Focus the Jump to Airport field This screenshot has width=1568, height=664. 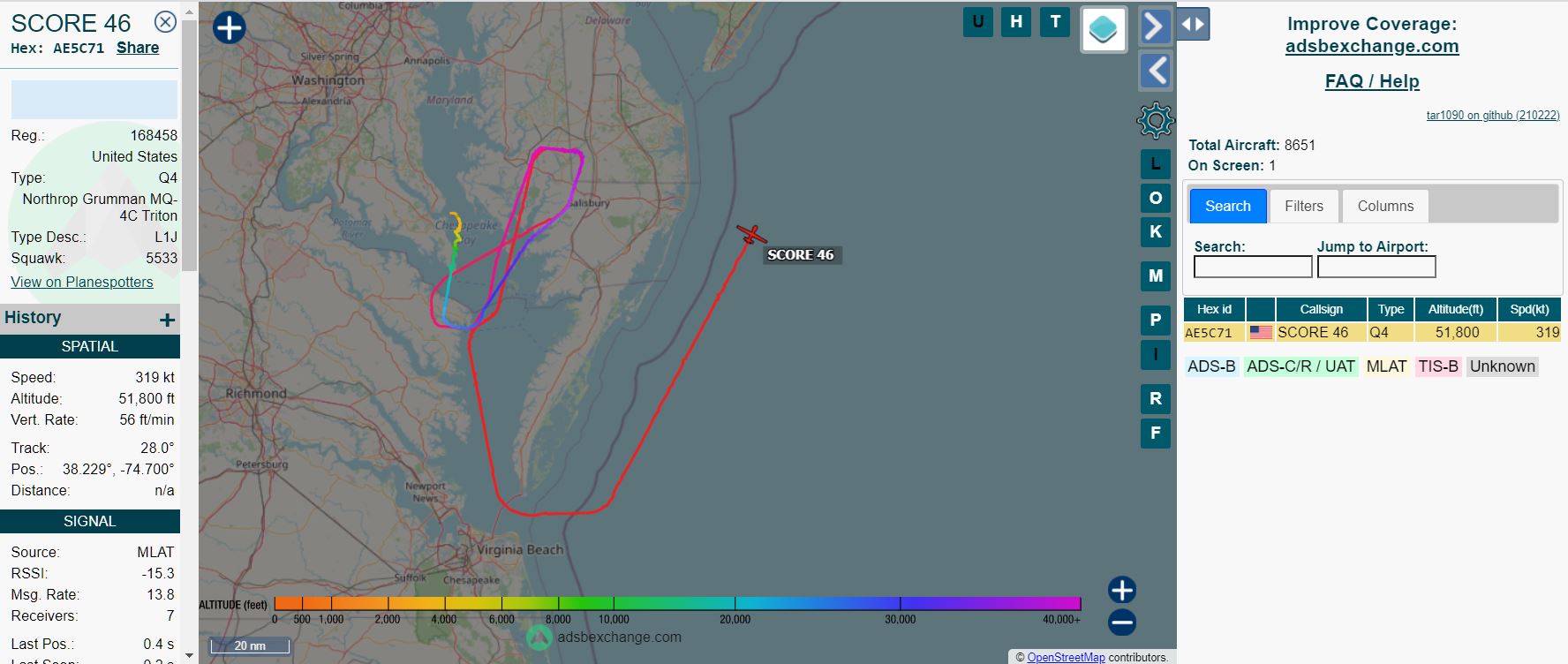[x=1376, y=267]
